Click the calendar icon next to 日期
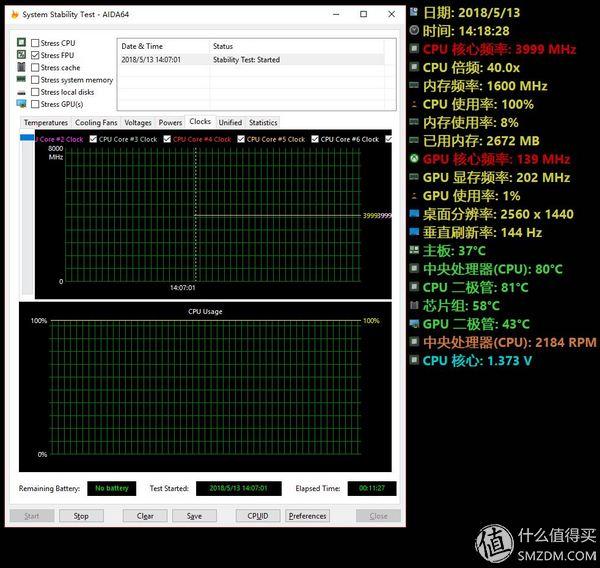600x568 pixels. (x=414, y=12)
